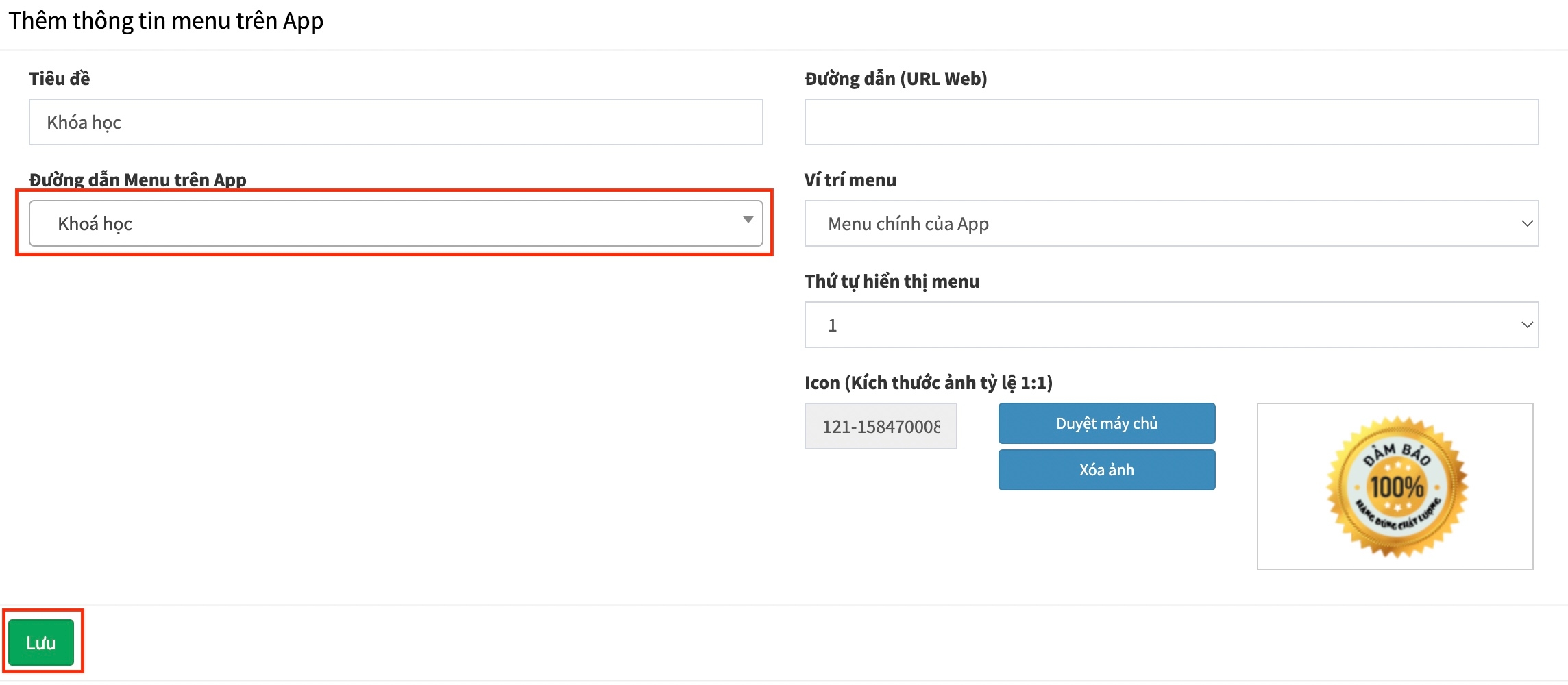Click the triangle arrow beside Khoá học
Image resolution: width=1568 pixels, height=685 pixels.
point(748,220)
